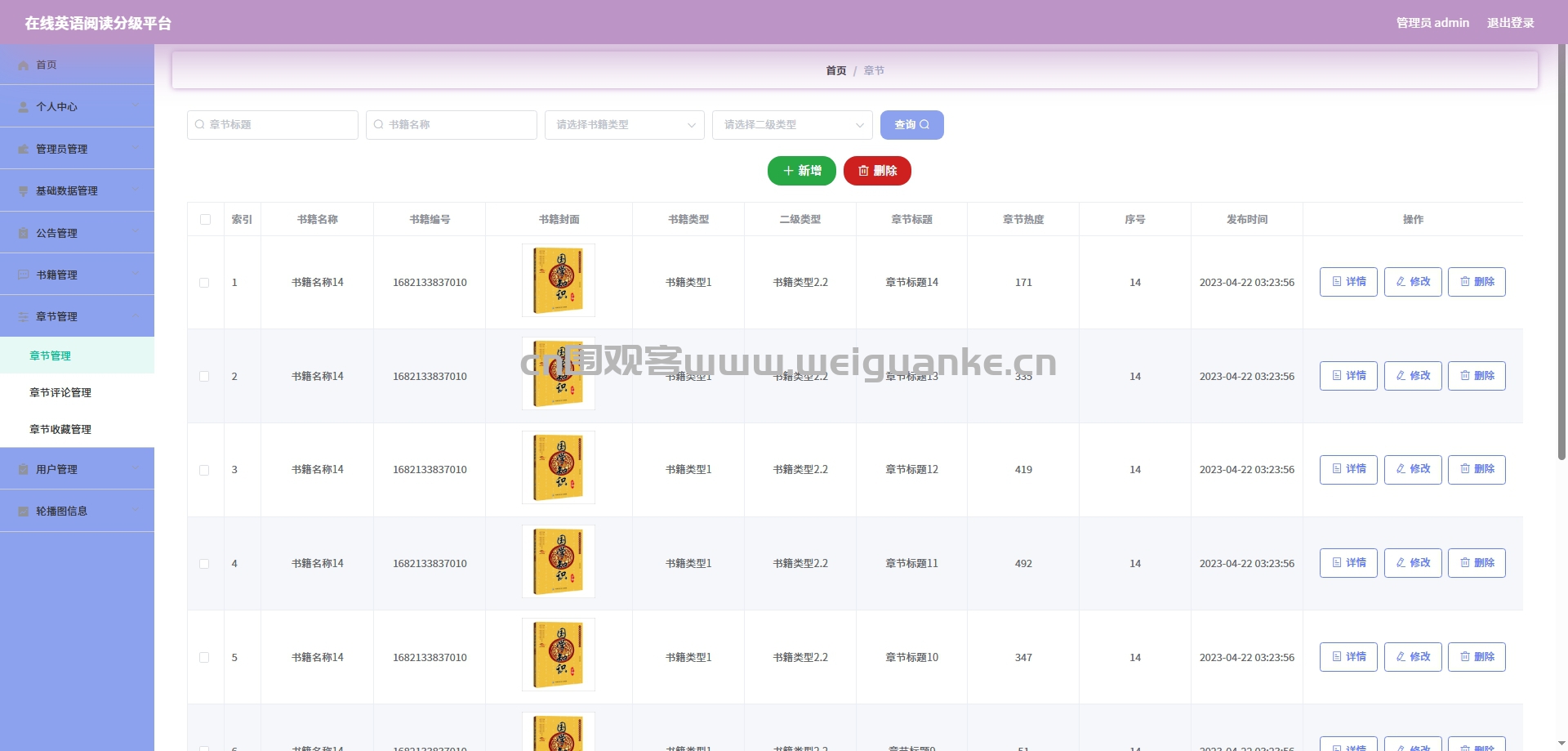Viewport: 1568px width, 751px height.
Task: Click the trash icon of 删除 in row 1
Action: 1465,282
